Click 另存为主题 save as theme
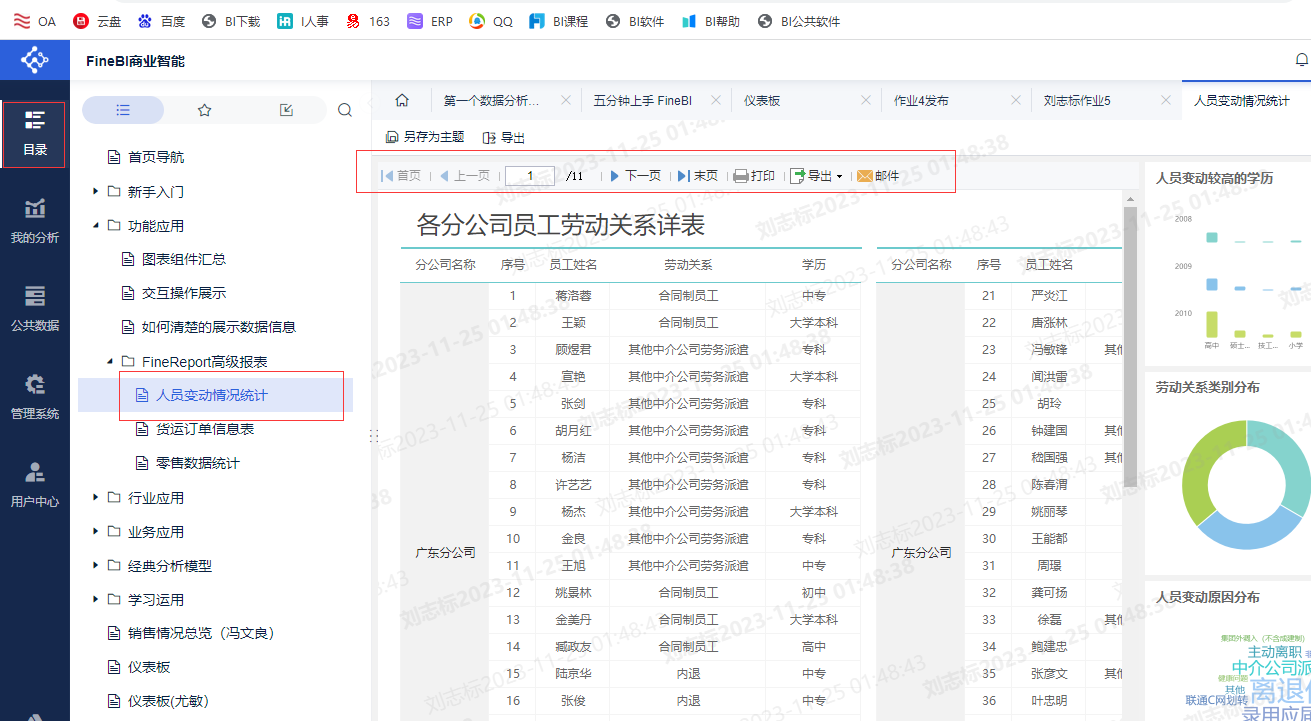The width and height of the screenshot is (1311, 721). tap(425, 137)
